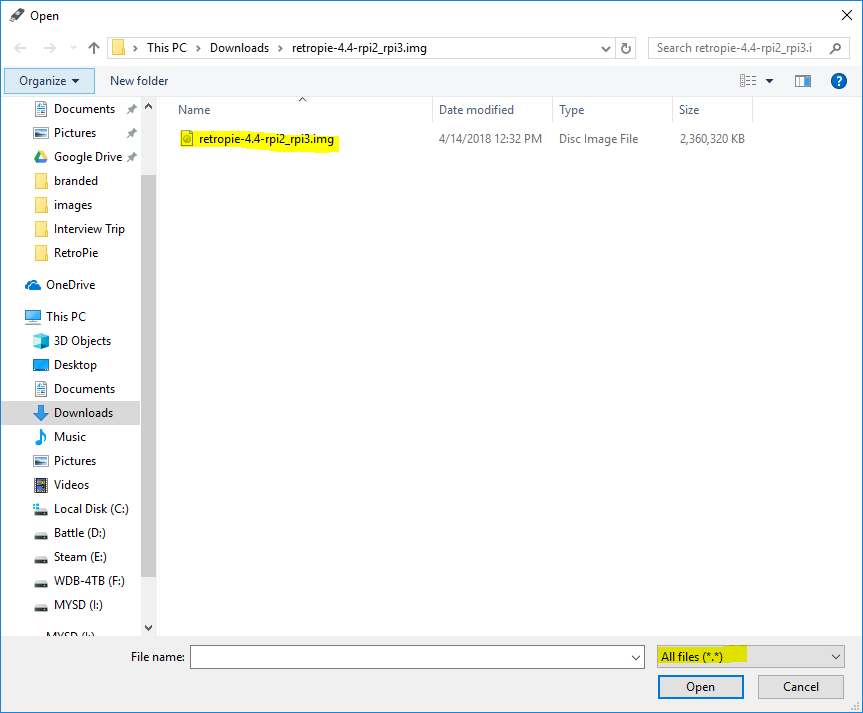This screenshot has height=713, width=863.
Task: Go forward with the forward arrow
Action: tap(50, 48)
